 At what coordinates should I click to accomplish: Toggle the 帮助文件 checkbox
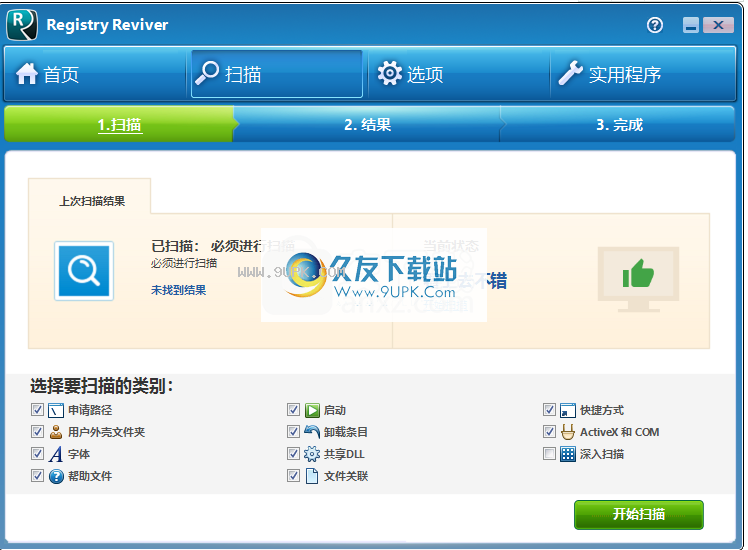[x=37, y=476]
